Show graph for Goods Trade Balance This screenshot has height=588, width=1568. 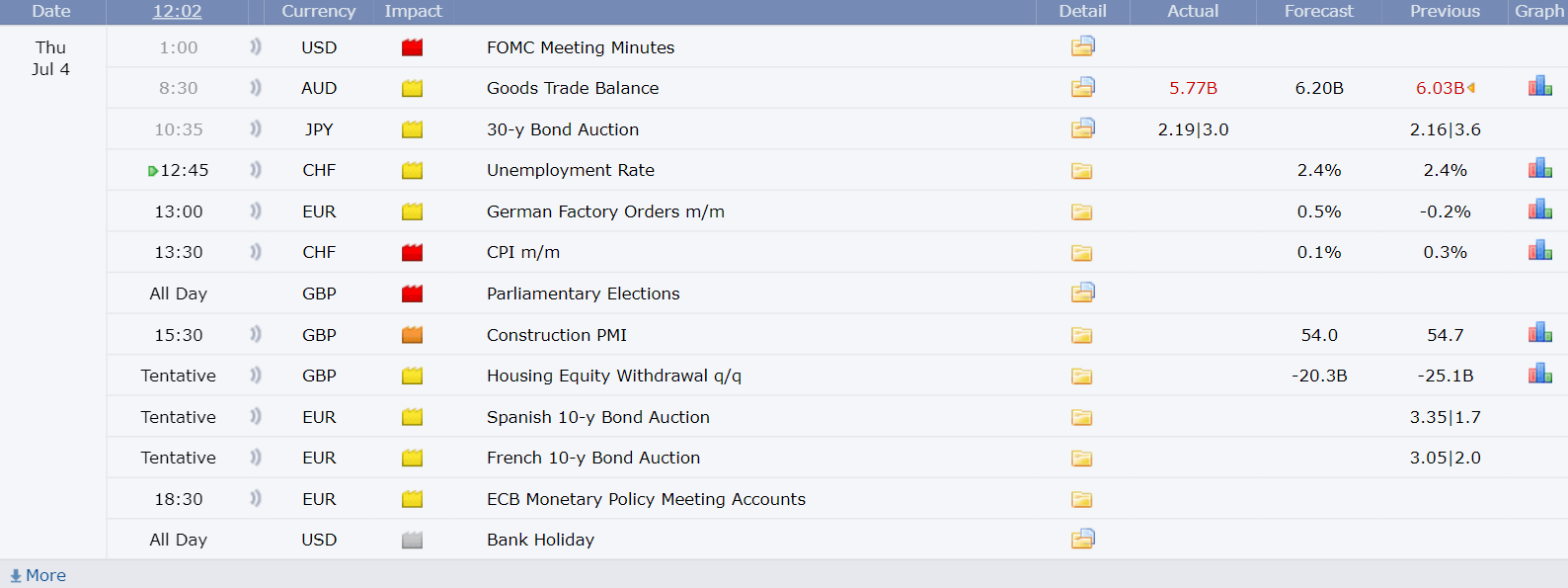click(1539, 87)
